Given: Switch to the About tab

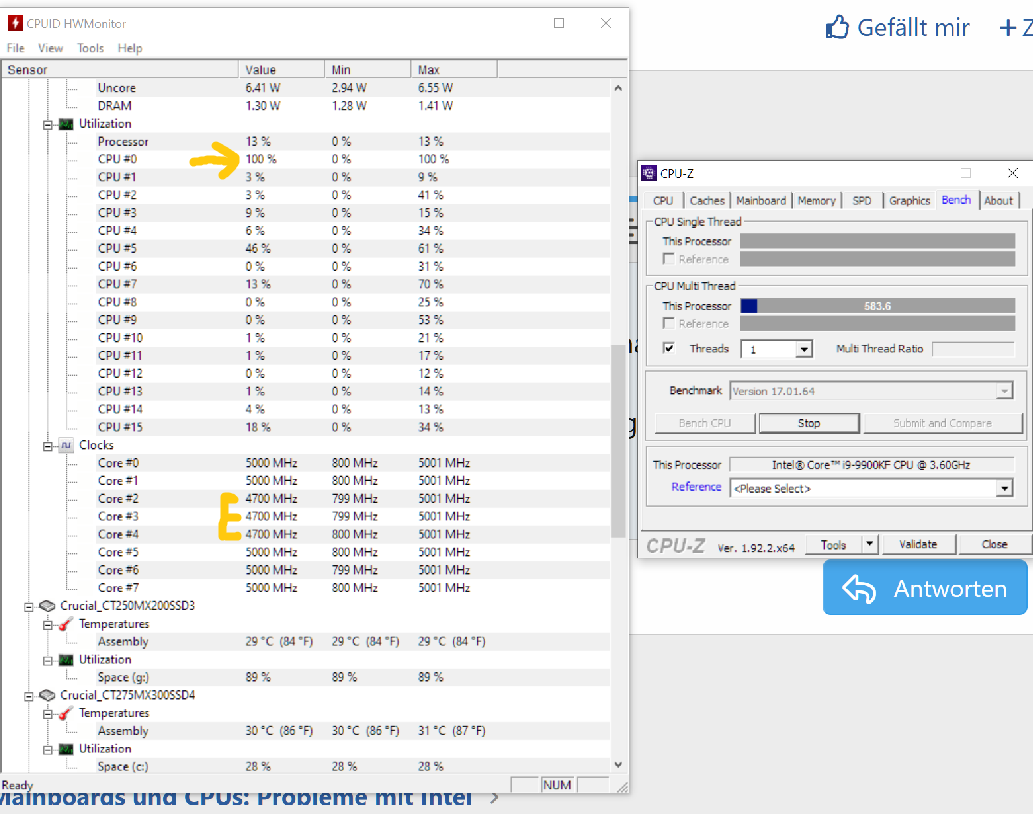Looking at the screenshot, I should click(x=998, y=200).
